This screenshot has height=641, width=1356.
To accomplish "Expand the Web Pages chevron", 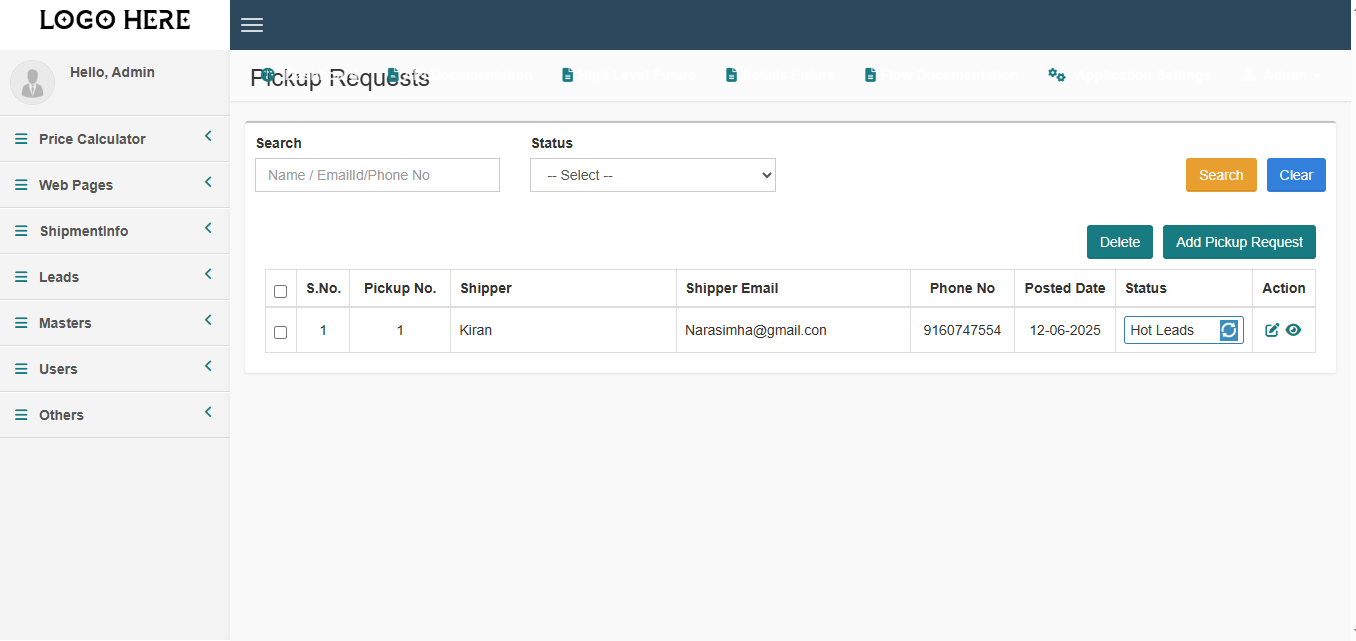I will click(x=208, y=182).
